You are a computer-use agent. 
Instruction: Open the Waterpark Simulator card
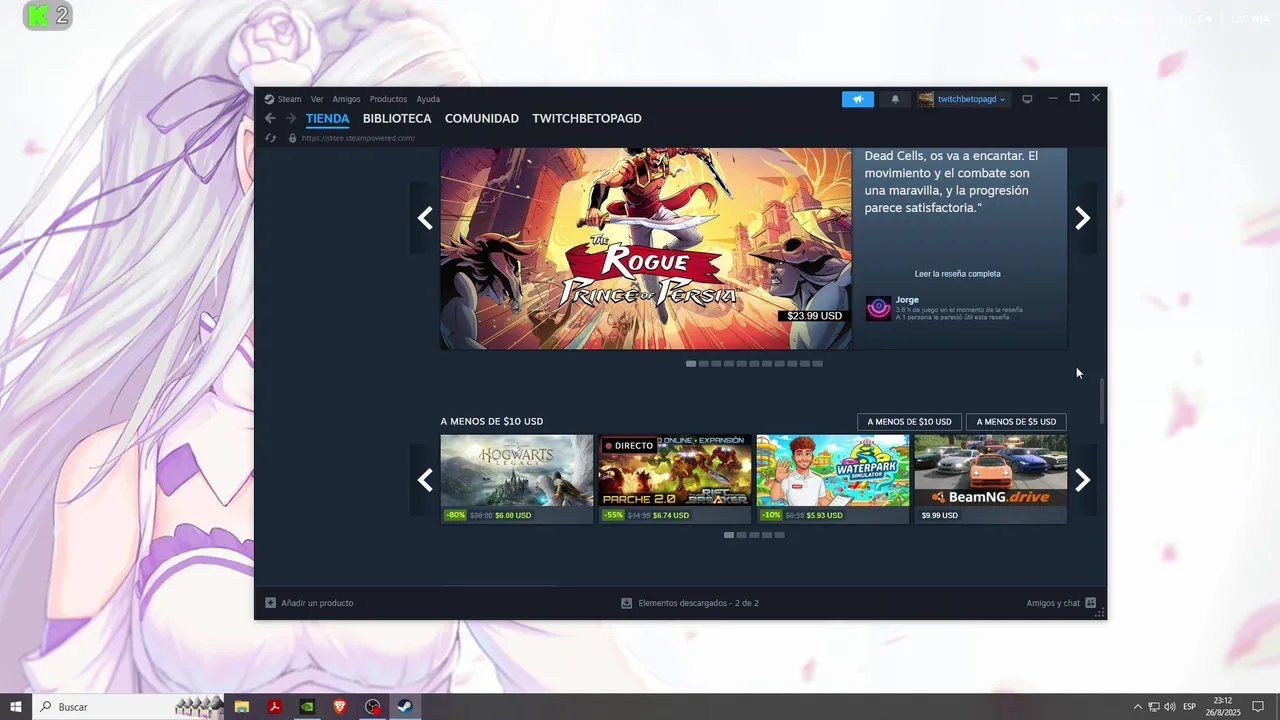coord(833,479)
